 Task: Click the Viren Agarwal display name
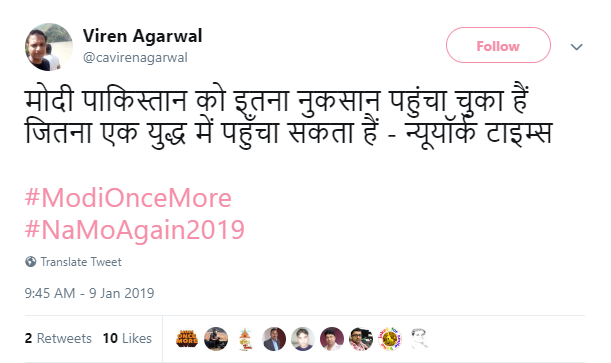(x=142, y=36)
